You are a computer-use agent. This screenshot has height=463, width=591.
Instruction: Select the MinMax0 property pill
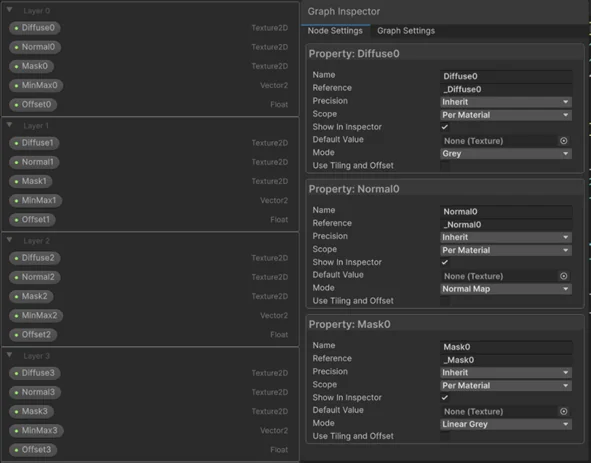tap(36, 85)
